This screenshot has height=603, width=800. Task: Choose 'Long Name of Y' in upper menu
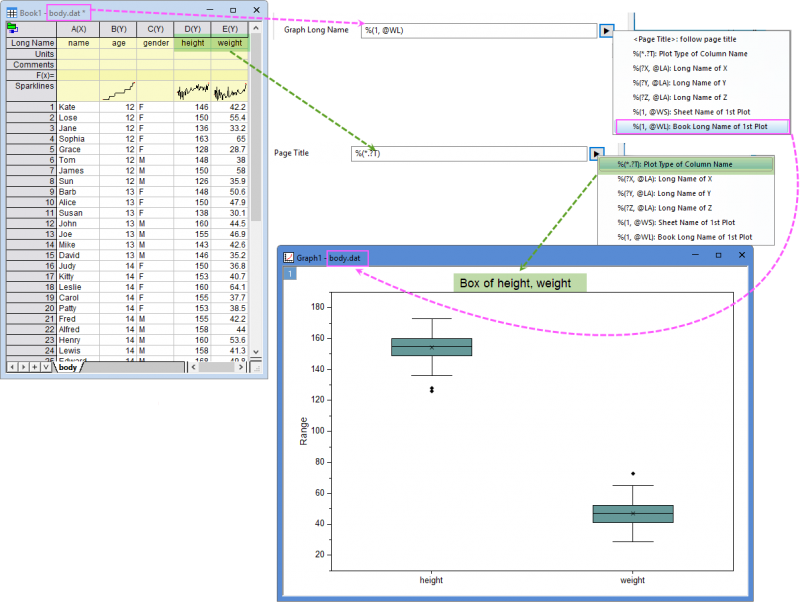pyautogui.click(x=680, y=83)
